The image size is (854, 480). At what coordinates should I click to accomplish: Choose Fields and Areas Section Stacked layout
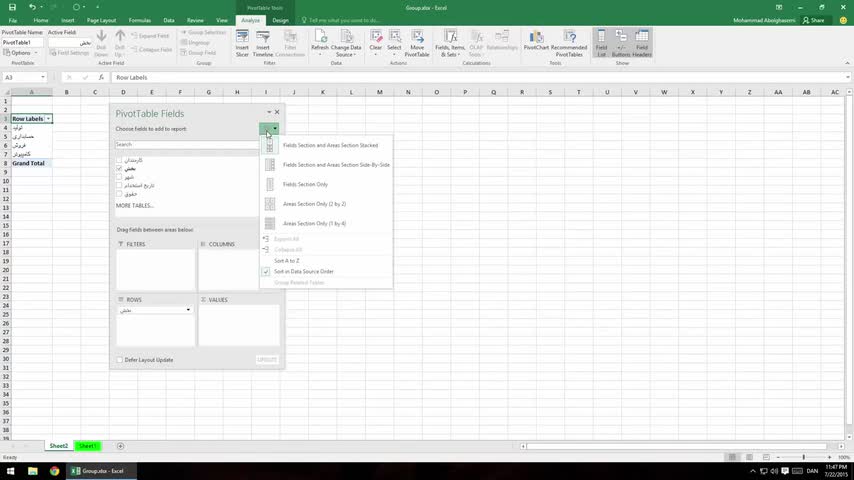[326, 145]
